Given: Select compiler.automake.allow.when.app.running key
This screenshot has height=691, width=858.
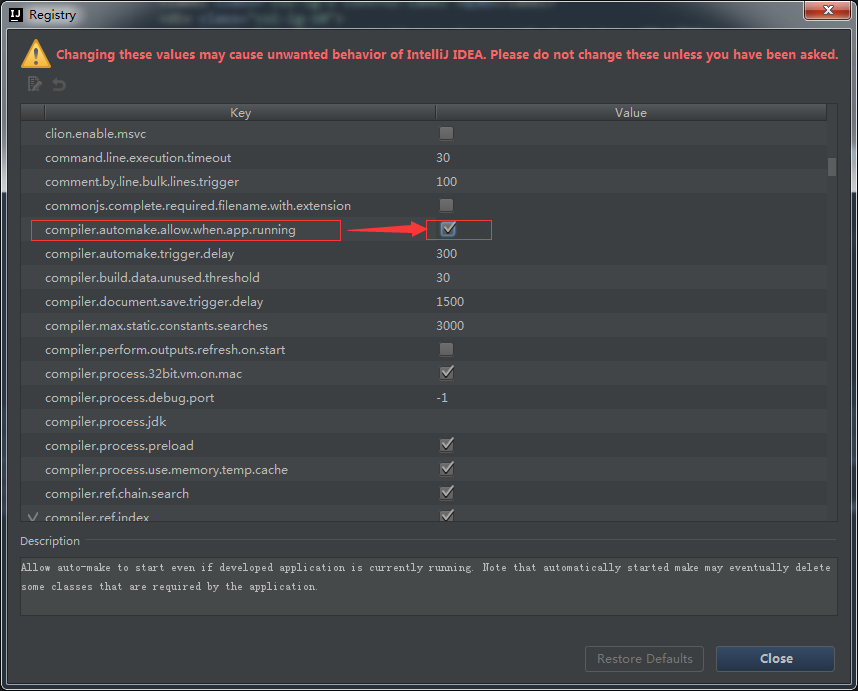Looking at the screenshot, I should click(170, 230).
